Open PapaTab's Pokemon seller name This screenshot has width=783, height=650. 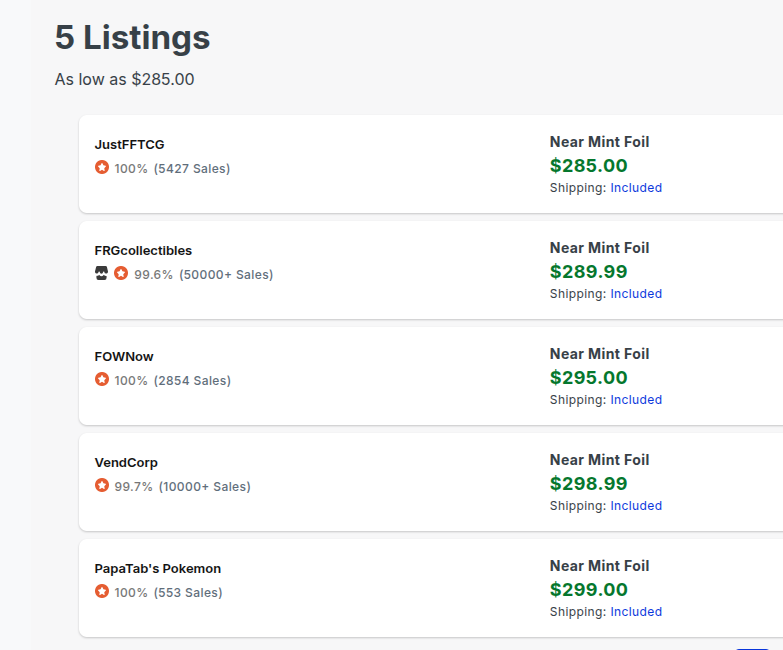(158, 569)
